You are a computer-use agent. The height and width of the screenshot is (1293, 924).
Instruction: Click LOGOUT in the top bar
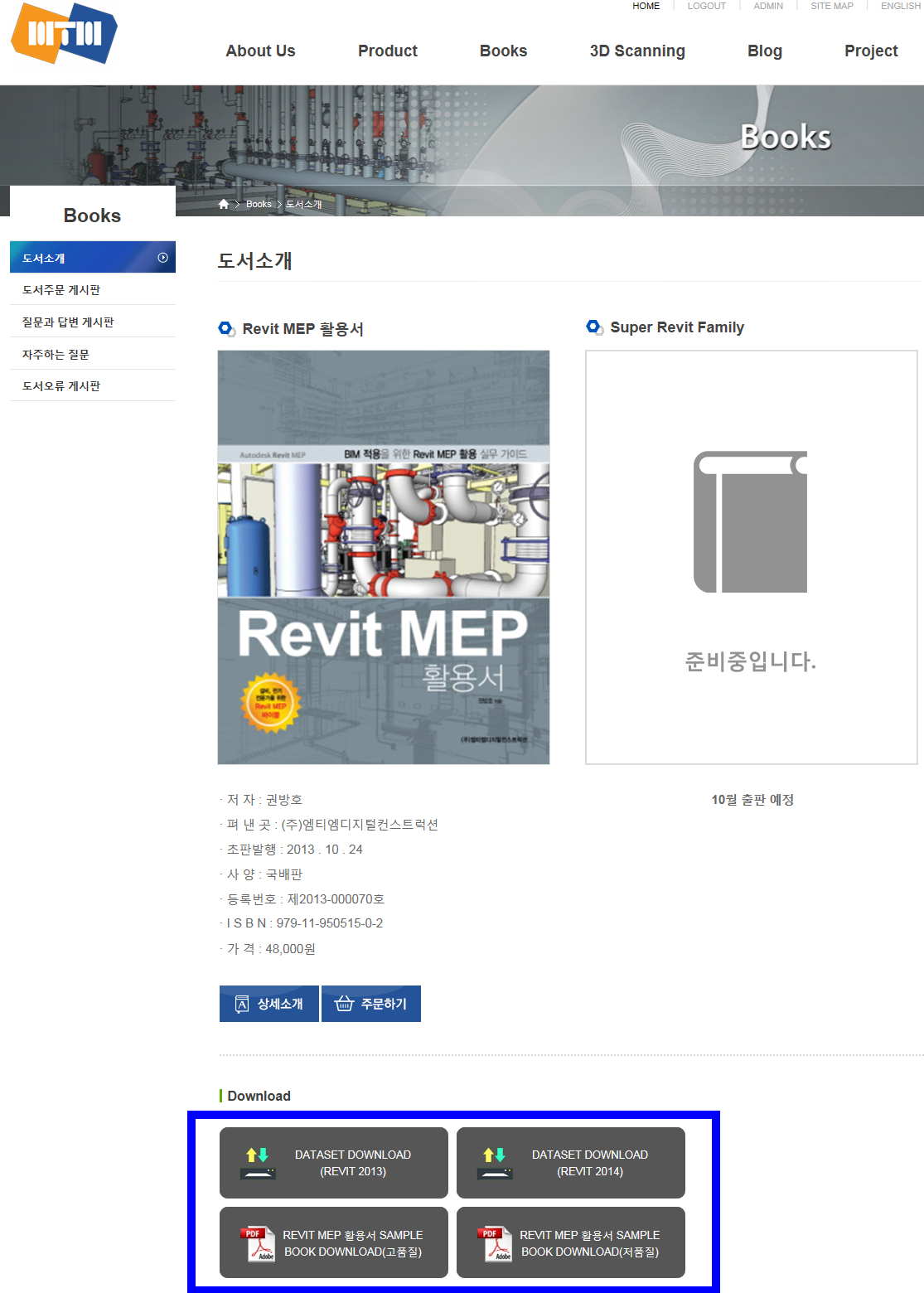[706, 6]
